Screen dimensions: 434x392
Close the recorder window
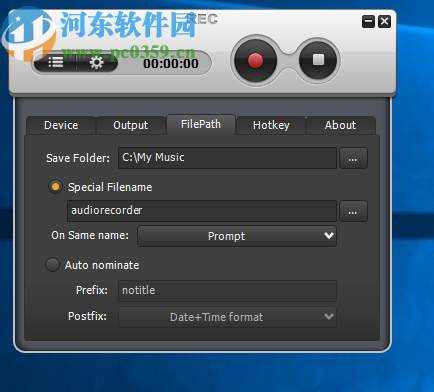(x=384, y=22)
